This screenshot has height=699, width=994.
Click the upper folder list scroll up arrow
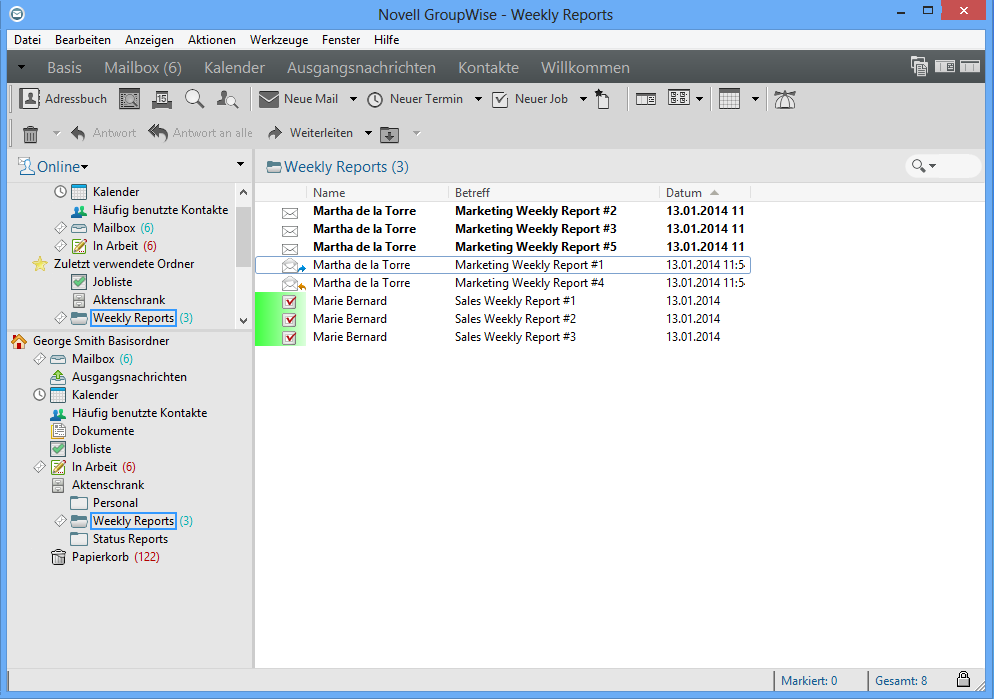click(243, 192)
